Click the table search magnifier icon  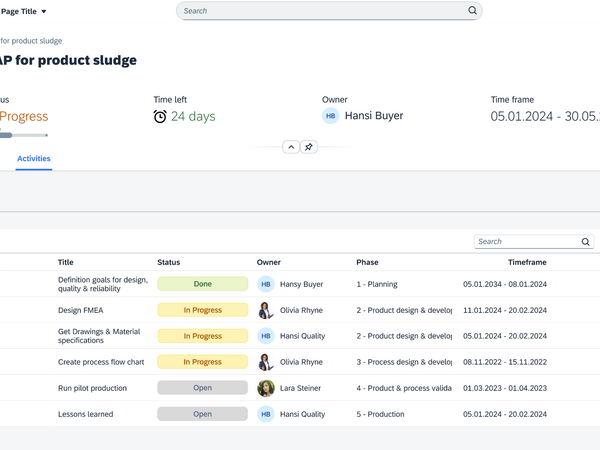[x=586, y=242]
